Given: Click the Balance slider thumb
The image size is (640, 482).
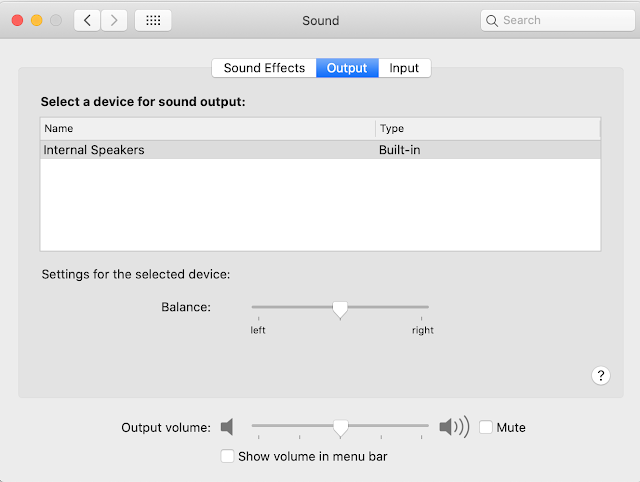Looking at the screenshot, I should pyautogui.click(x=340, y=310).
